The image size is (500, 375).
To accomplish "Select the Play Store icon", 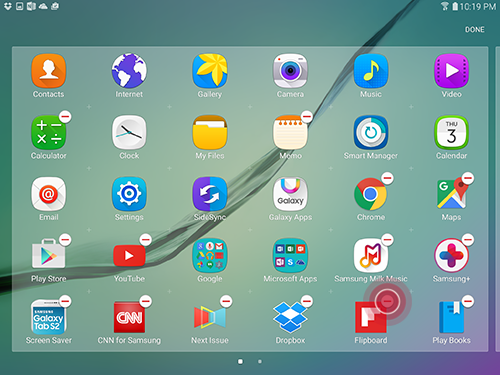I will [x=48, y=255].
